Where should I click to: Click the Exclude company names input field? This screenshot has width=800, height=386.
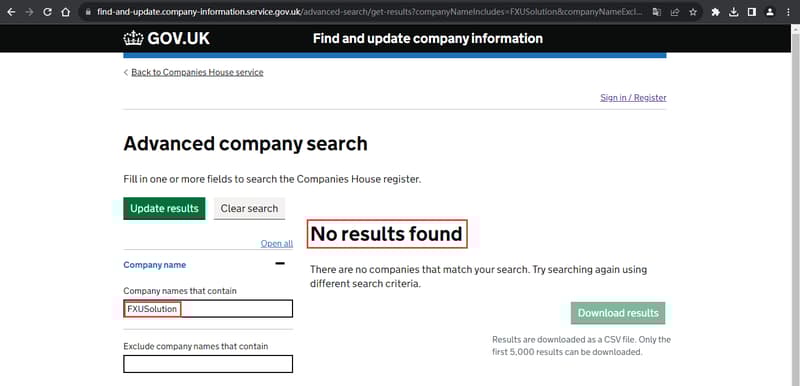tap(208, 364)
